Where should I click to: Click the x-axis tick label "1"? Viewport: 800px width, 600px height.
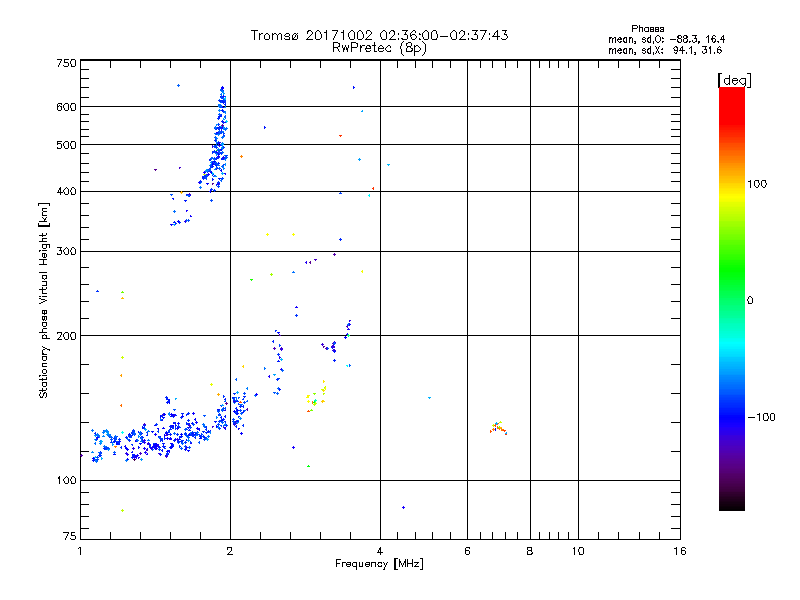point(80,551)
